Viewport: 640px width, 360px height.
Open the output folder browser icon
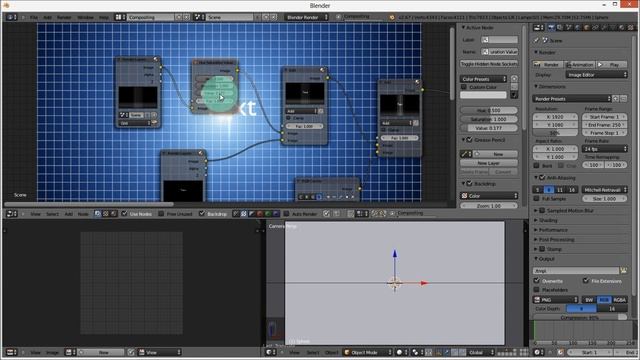click(x=623, y=271)
